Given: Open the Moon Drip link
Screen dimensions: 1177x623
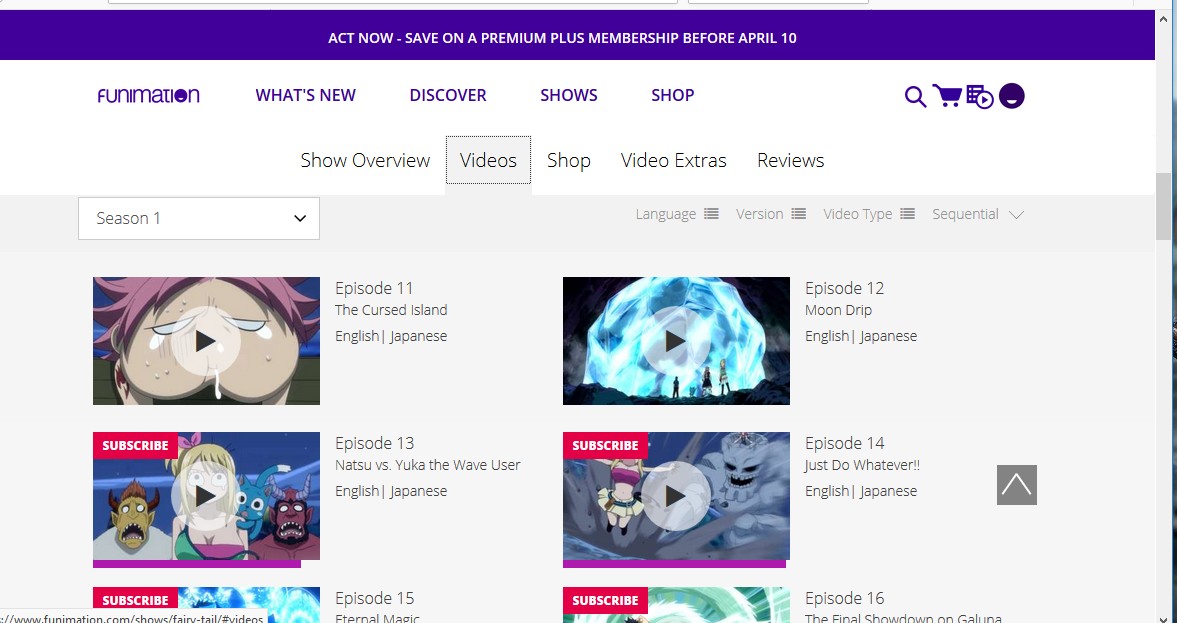Looking at the screenshot, I should pos(838,310).
